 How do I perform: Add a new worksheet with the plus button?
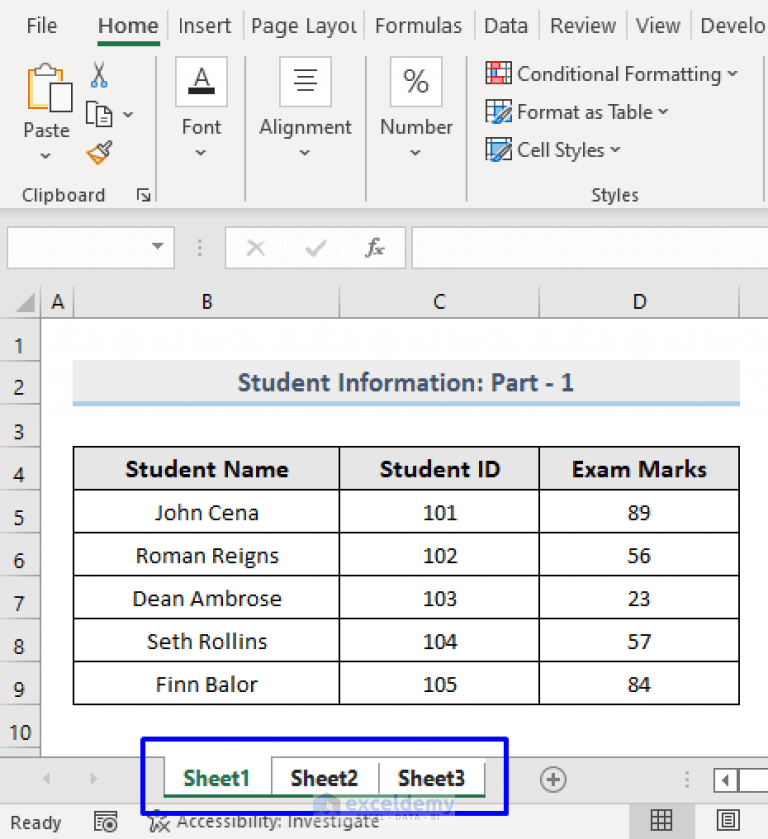(553, 780)
